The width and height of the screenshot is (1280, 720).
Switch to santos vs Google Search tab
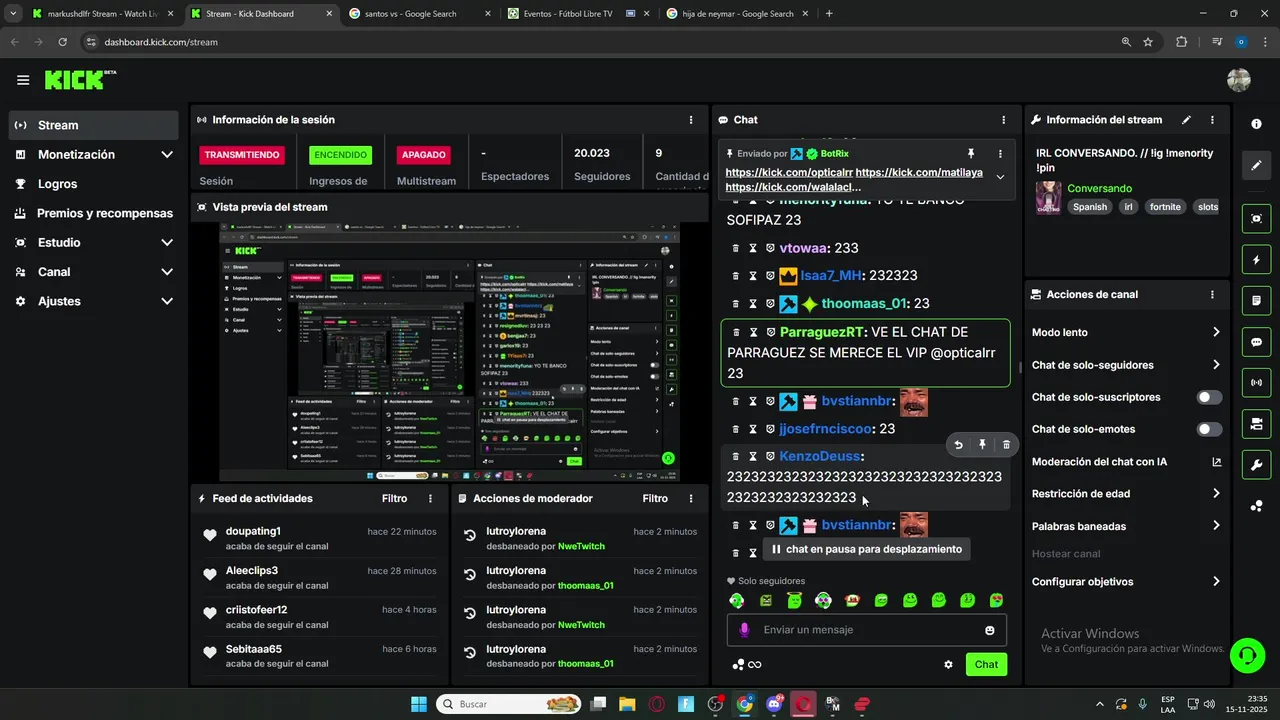click(x=420, y=14)
